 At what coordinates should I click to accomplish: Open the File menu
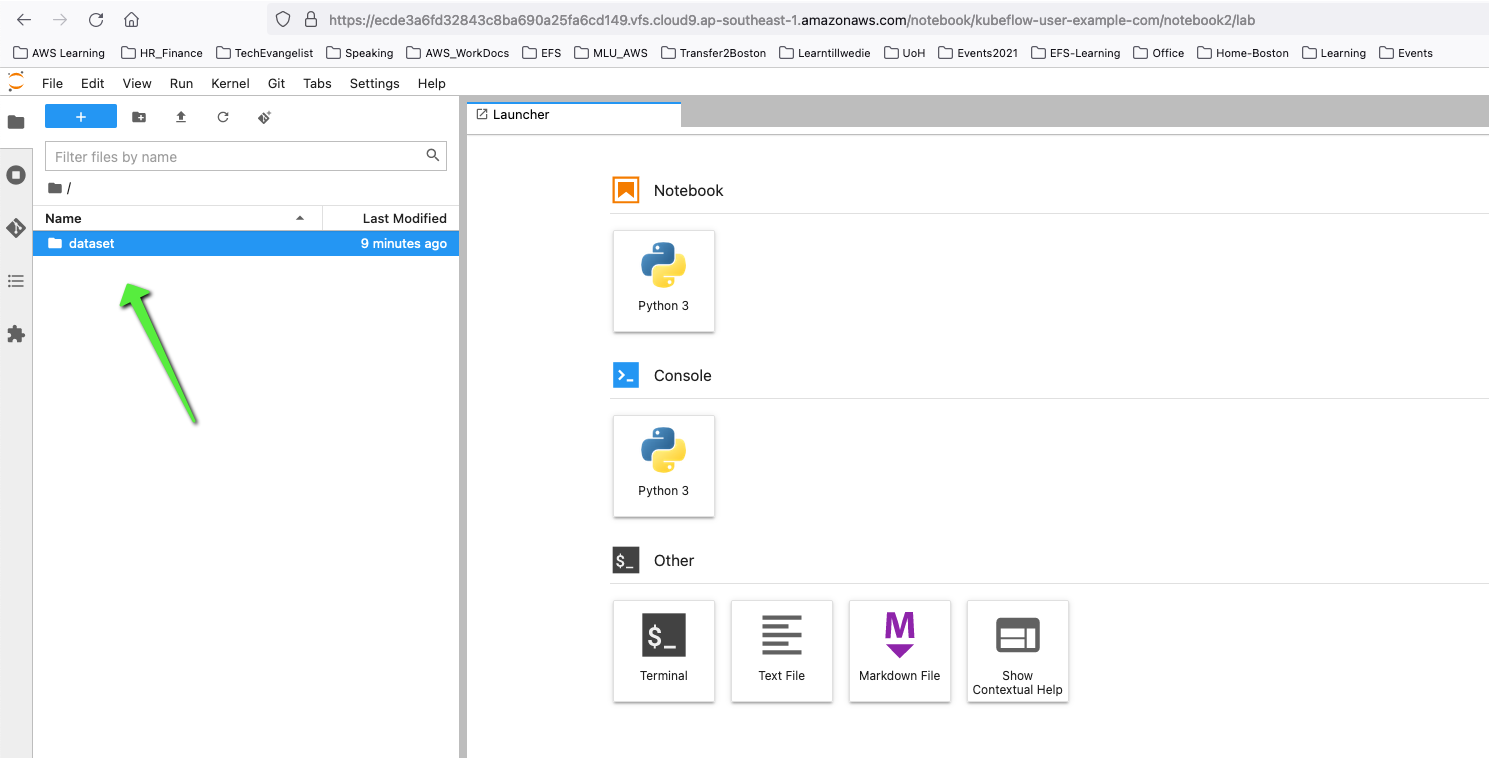click(53, 83)
